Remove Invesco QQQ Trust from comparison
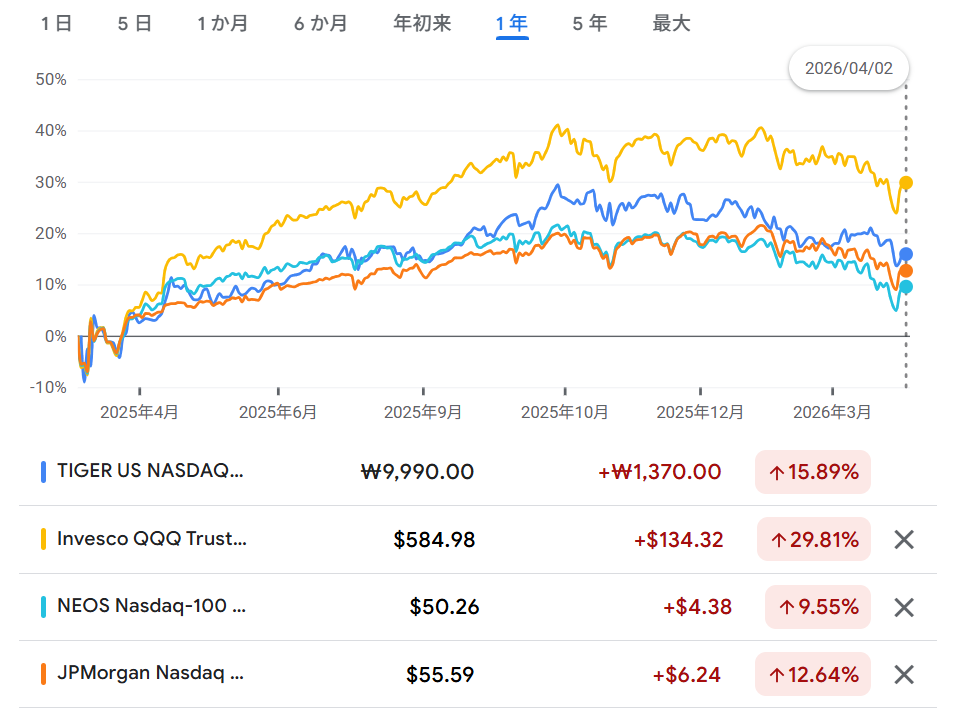 [x=903, y=540]
